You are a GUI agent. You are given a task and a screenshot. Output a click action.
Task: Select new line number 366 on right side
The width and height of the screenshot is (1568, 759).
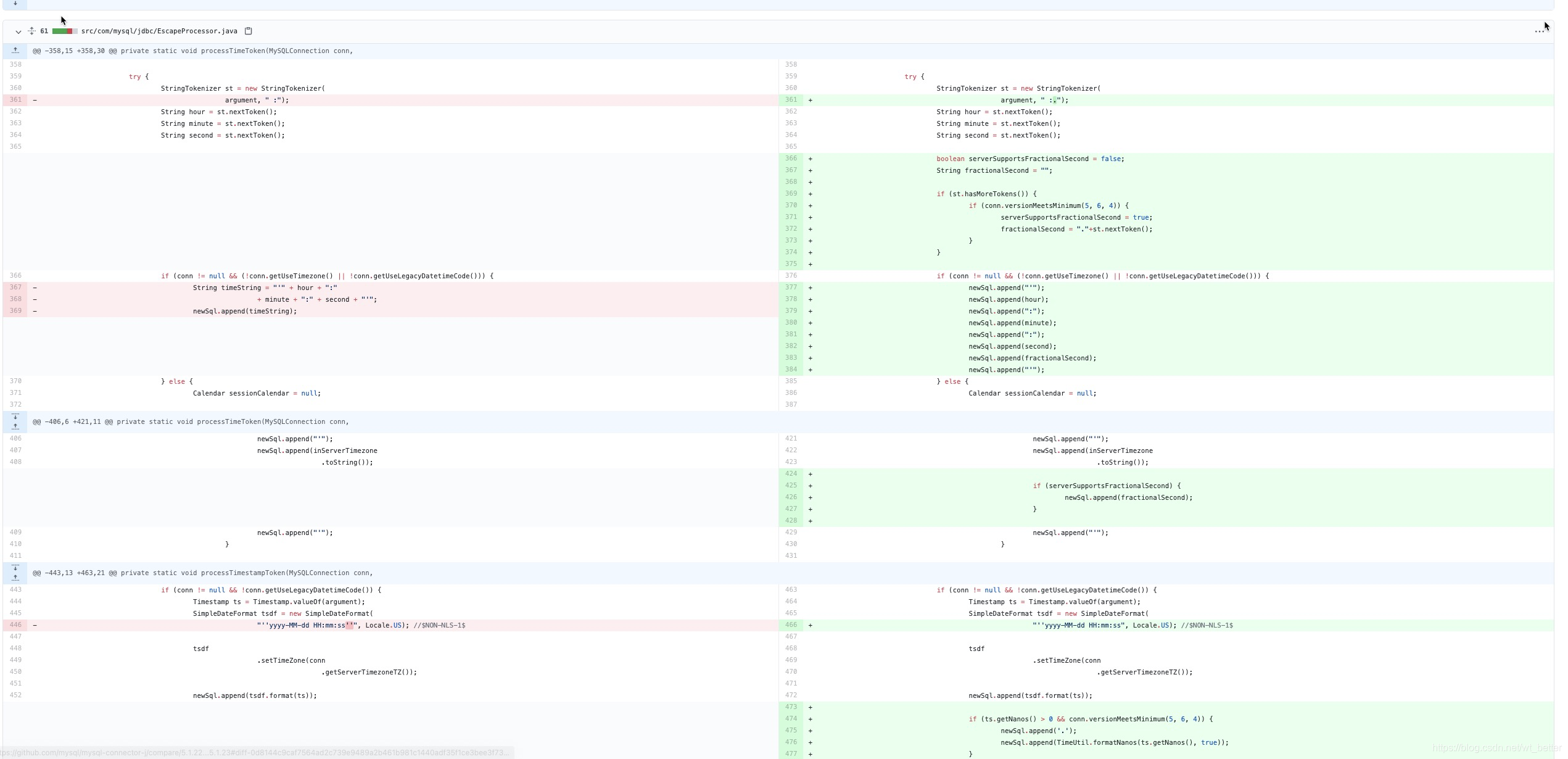[791, 159]
